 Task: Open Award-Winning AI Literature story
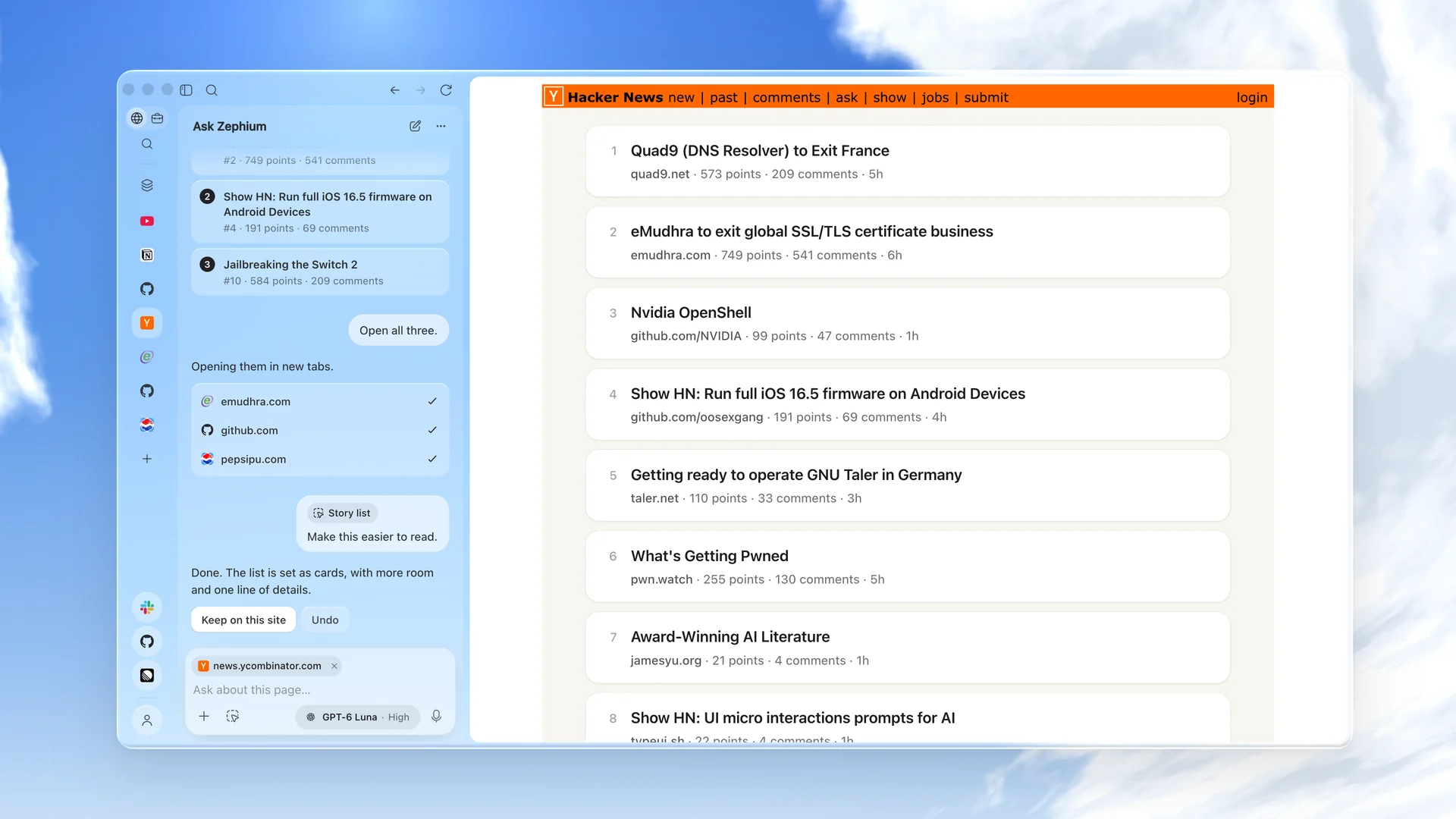click(730, 637)
